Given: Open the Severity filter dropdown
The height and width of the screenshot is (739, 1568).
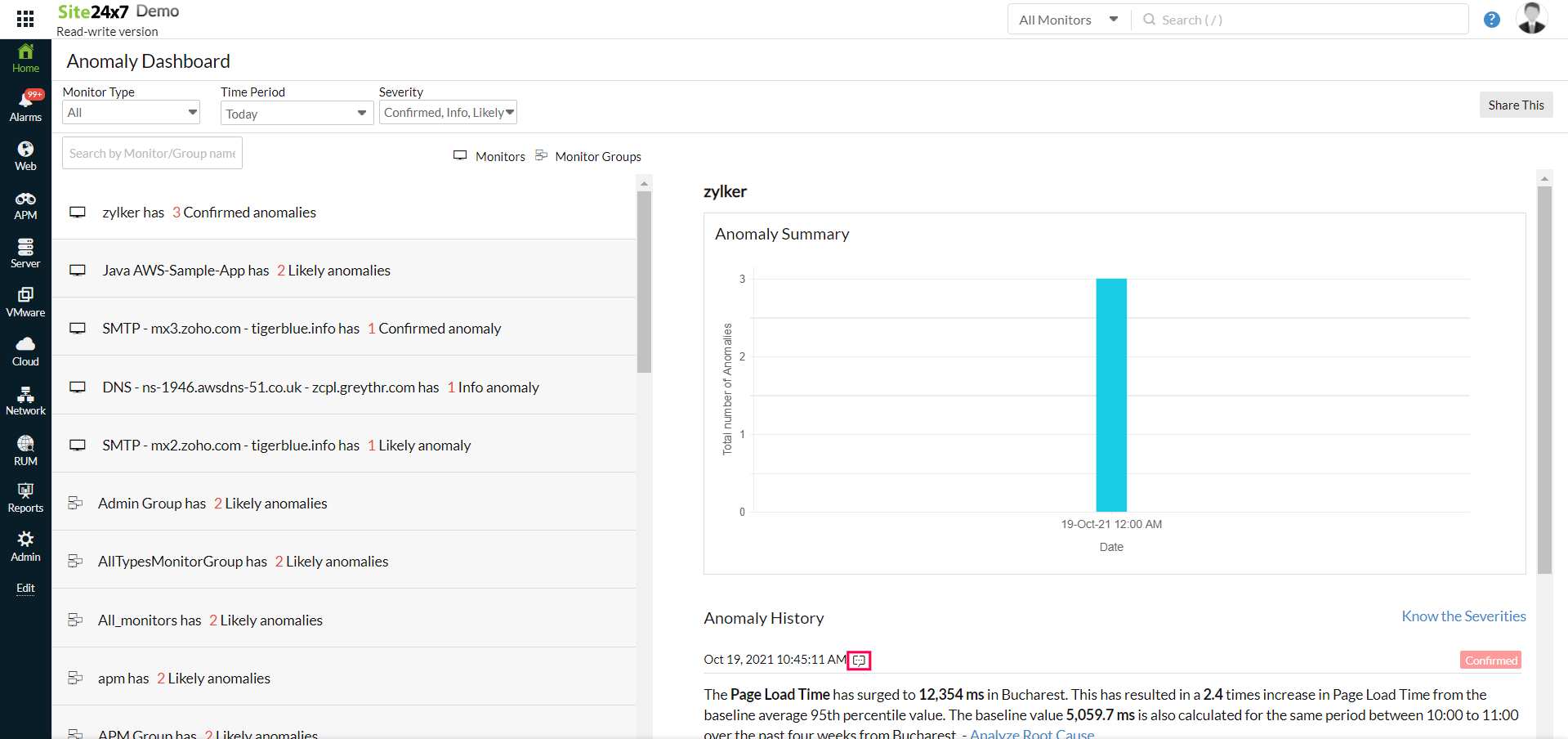Looking at the screenshot, I should click(x=448, y=113).
